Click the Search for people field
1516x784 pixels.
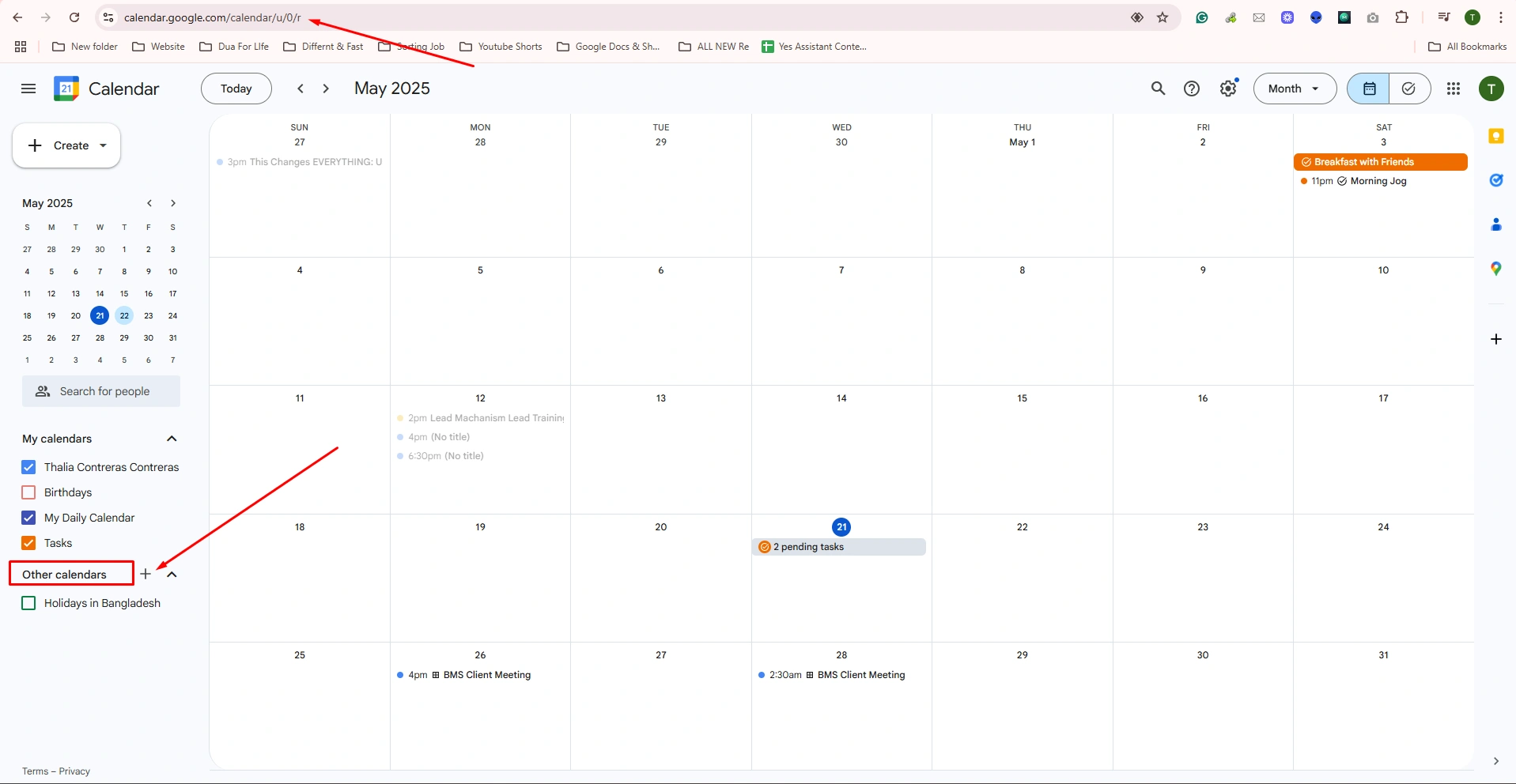(104, 391)
